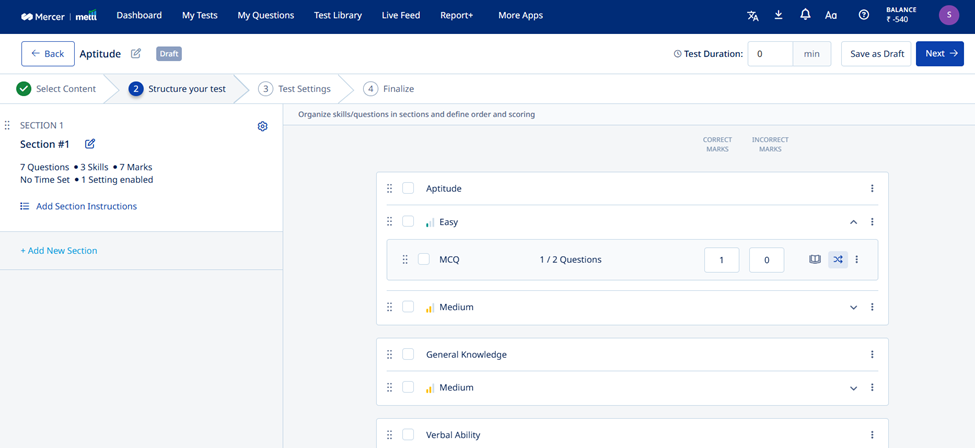Click the download icon in header
Image resolution: width=975 pixels, height=448 pixels.
point(779,15)
